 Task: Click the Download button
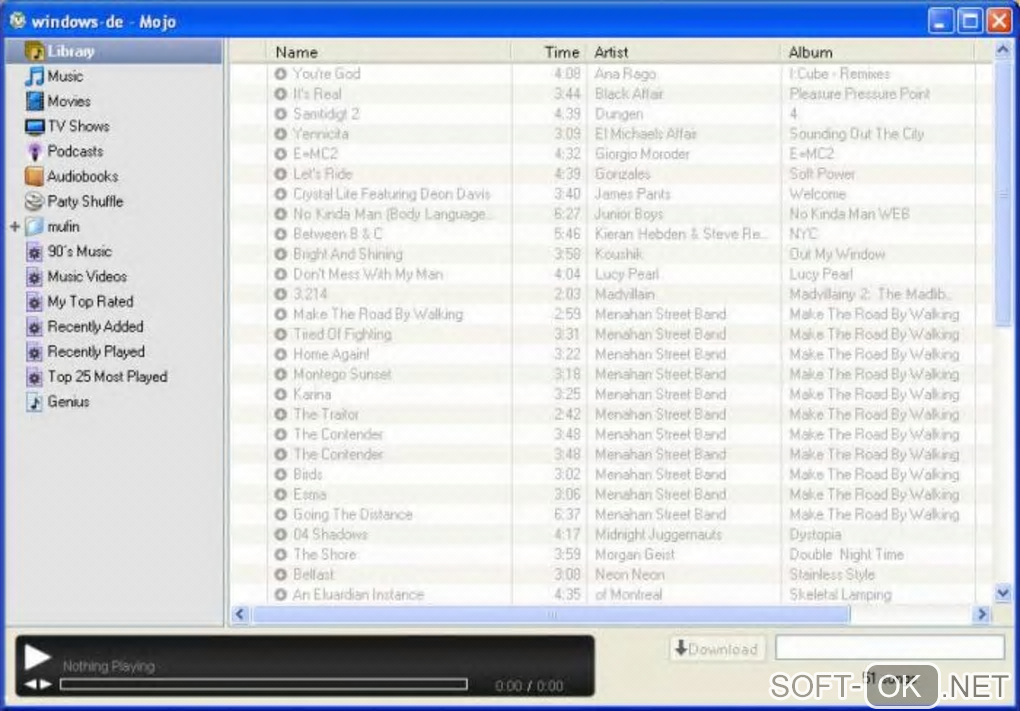(x=717, y=649)
